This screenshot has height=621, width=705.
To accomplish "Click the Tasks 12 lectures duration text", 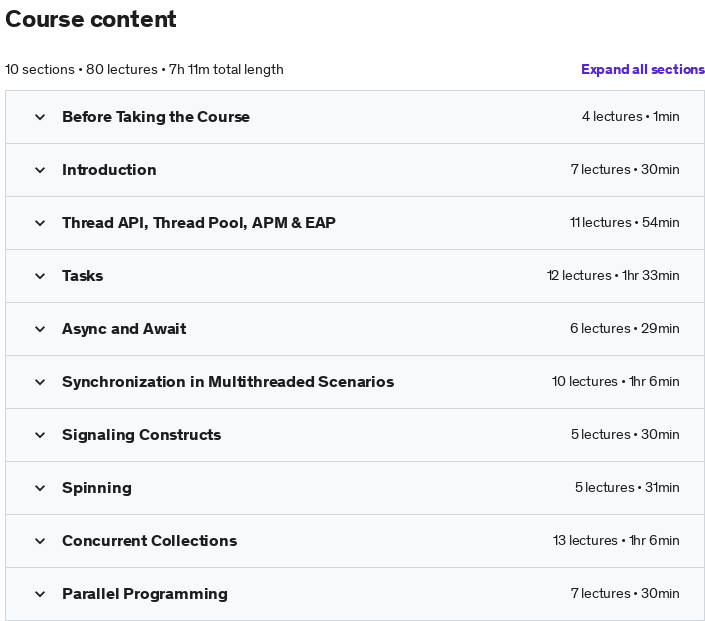I will pos(612,276).
